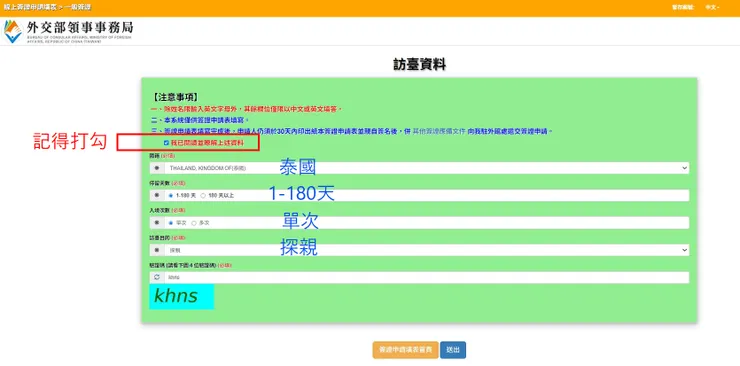Click the khns captcha image
The image size is (740, 366).
[x=182, y=297]
